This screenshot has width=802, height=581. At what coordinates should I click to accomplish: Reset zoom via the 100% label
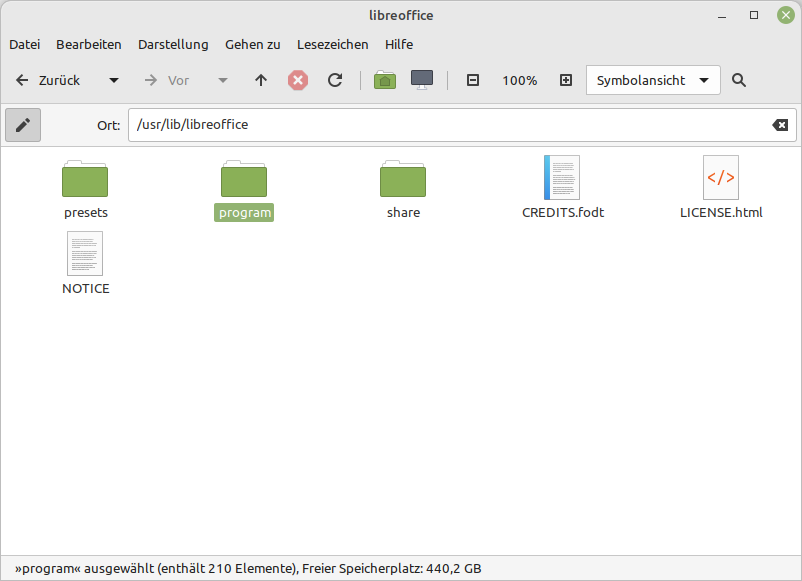tap(520, 80)
